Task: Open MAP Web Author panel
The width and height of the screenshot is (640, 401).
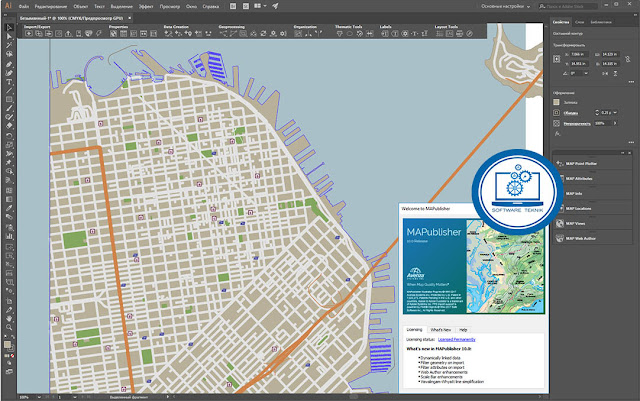Action: tap(592, 238)
